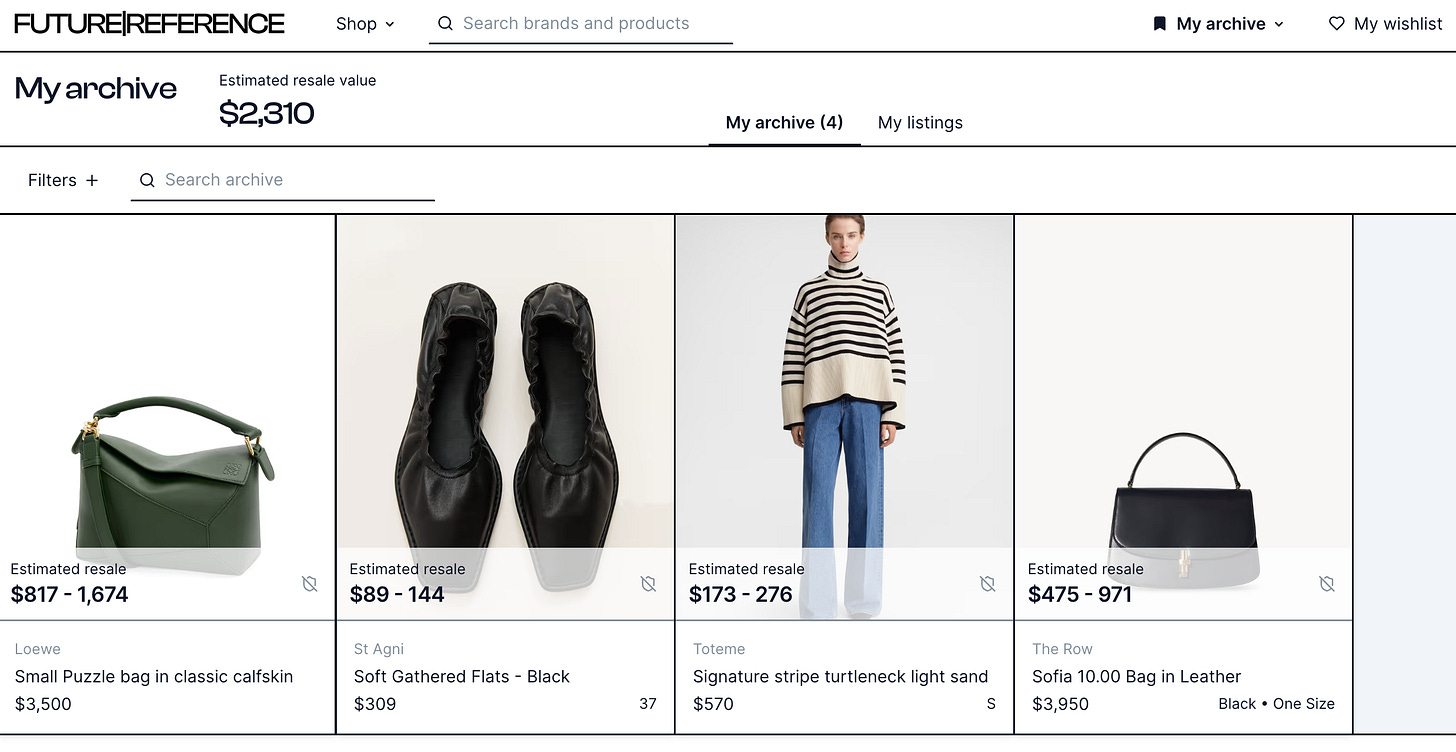Image resolution: width=1456 pixels, height=752 pixels.
Task: Open the striped turtleneck model thumbnail
Action: [844, 417]
